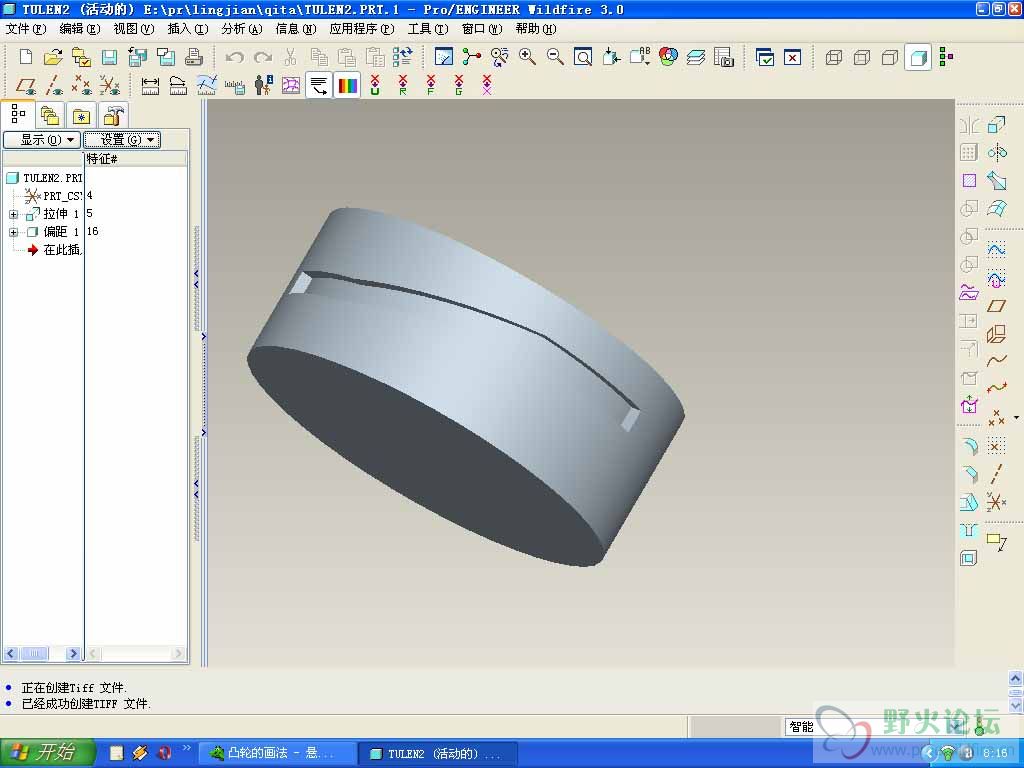Viewport: 1024px width, 768px height.
Task: Click the model tree horizontal scroll right arrow
Action: pos(73,653)
